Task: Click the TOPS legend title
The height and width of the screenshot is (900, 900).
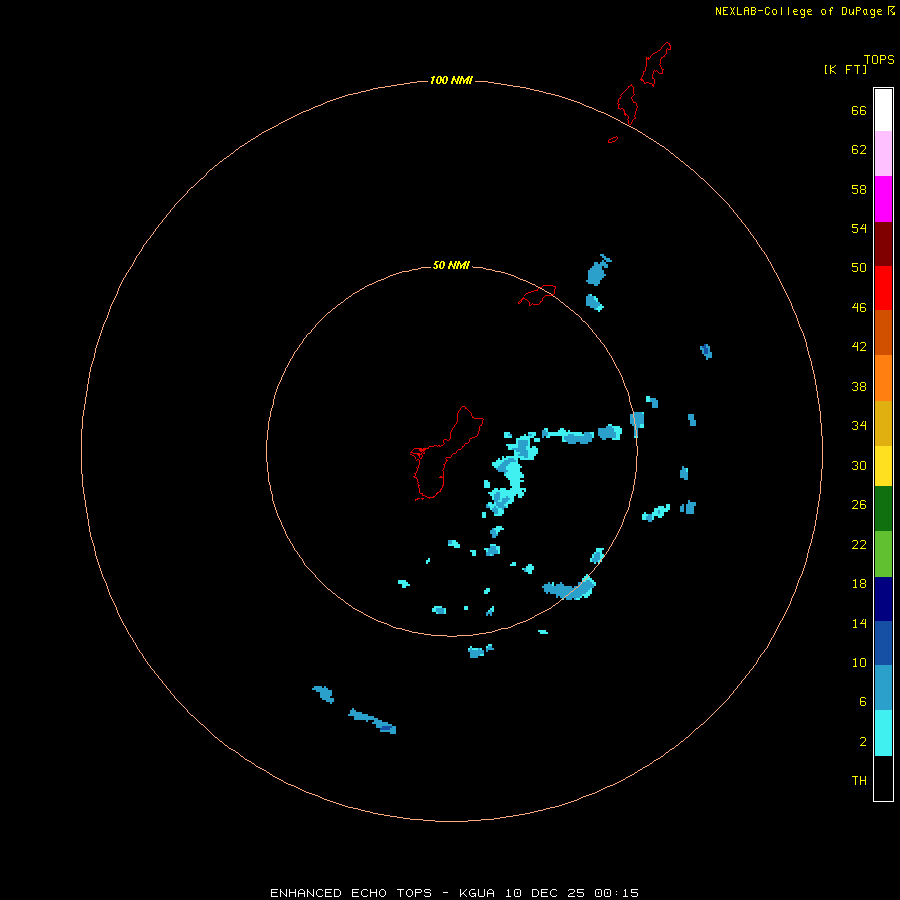Action: [879, 60]
